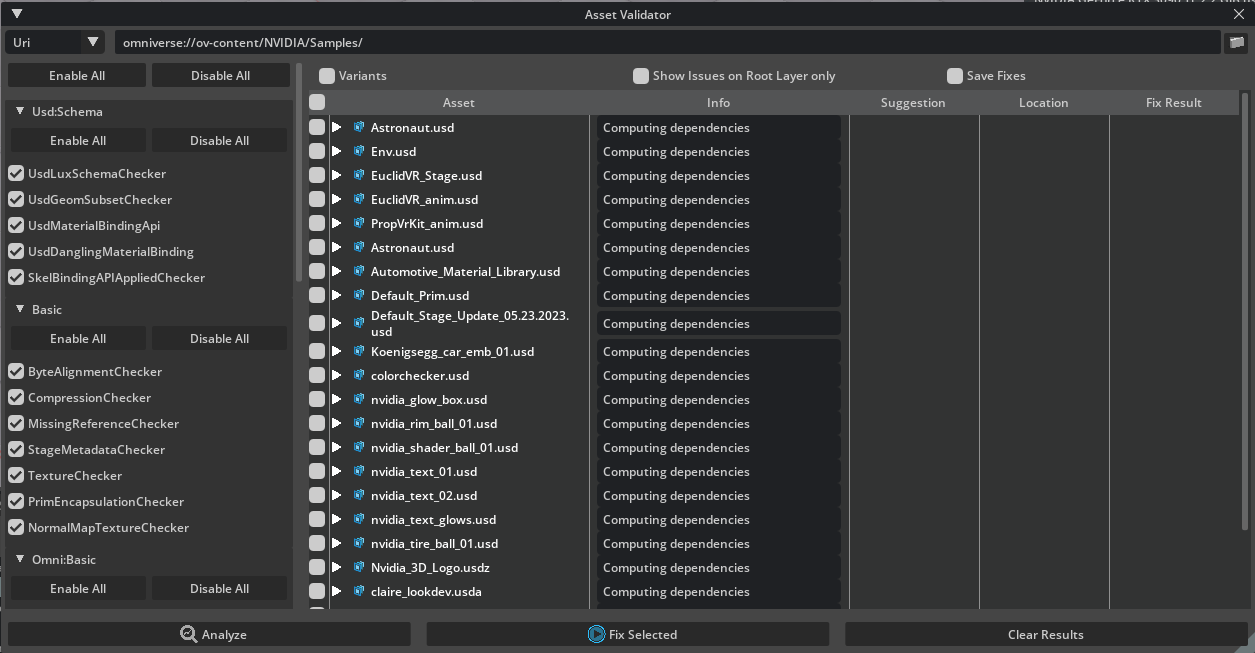
Task: Click Disable All under the Basic category
Action: (219, 338)
